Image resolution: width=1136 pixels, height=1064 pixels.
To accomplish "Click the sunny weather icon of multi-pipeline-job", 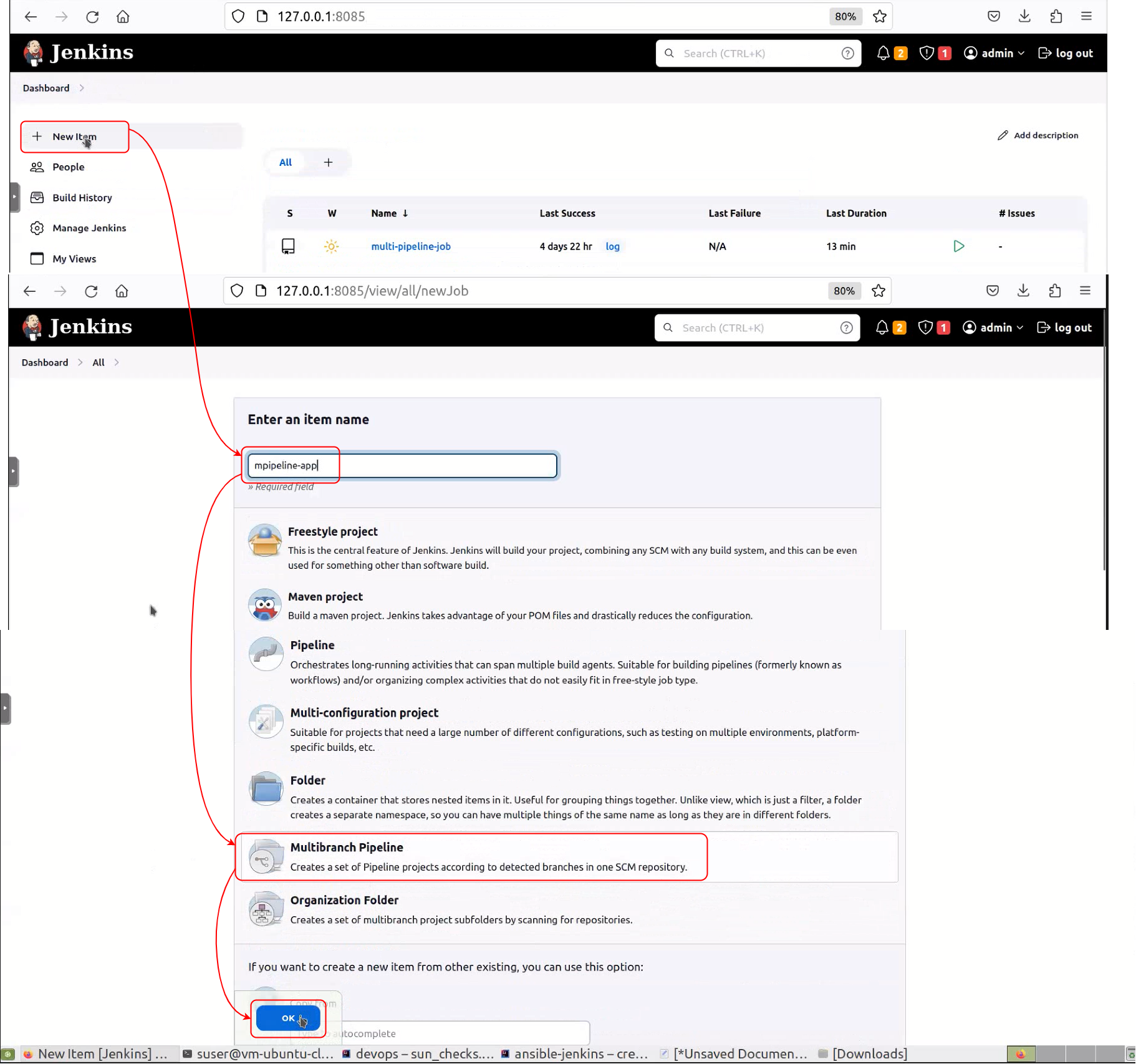I will coord(331,246).
